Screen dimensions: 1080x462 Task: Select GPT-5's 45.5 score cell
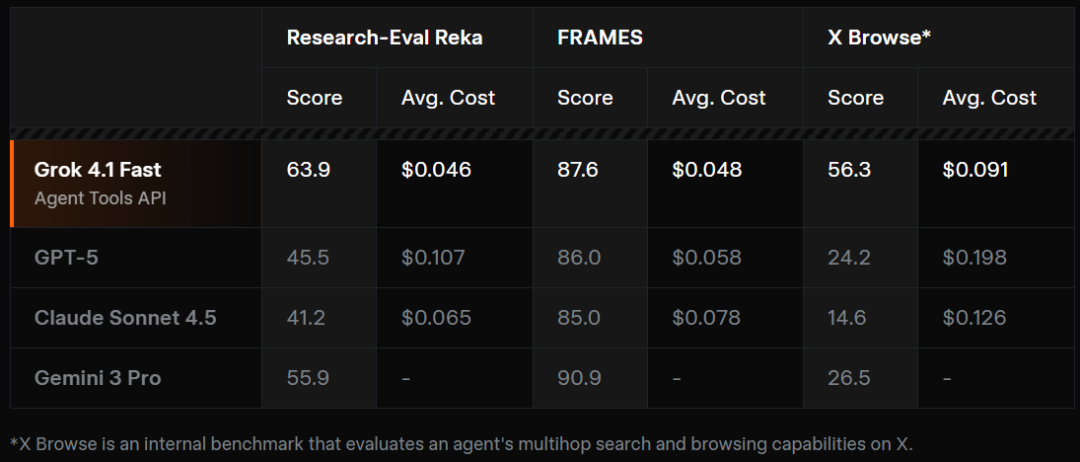308,257
